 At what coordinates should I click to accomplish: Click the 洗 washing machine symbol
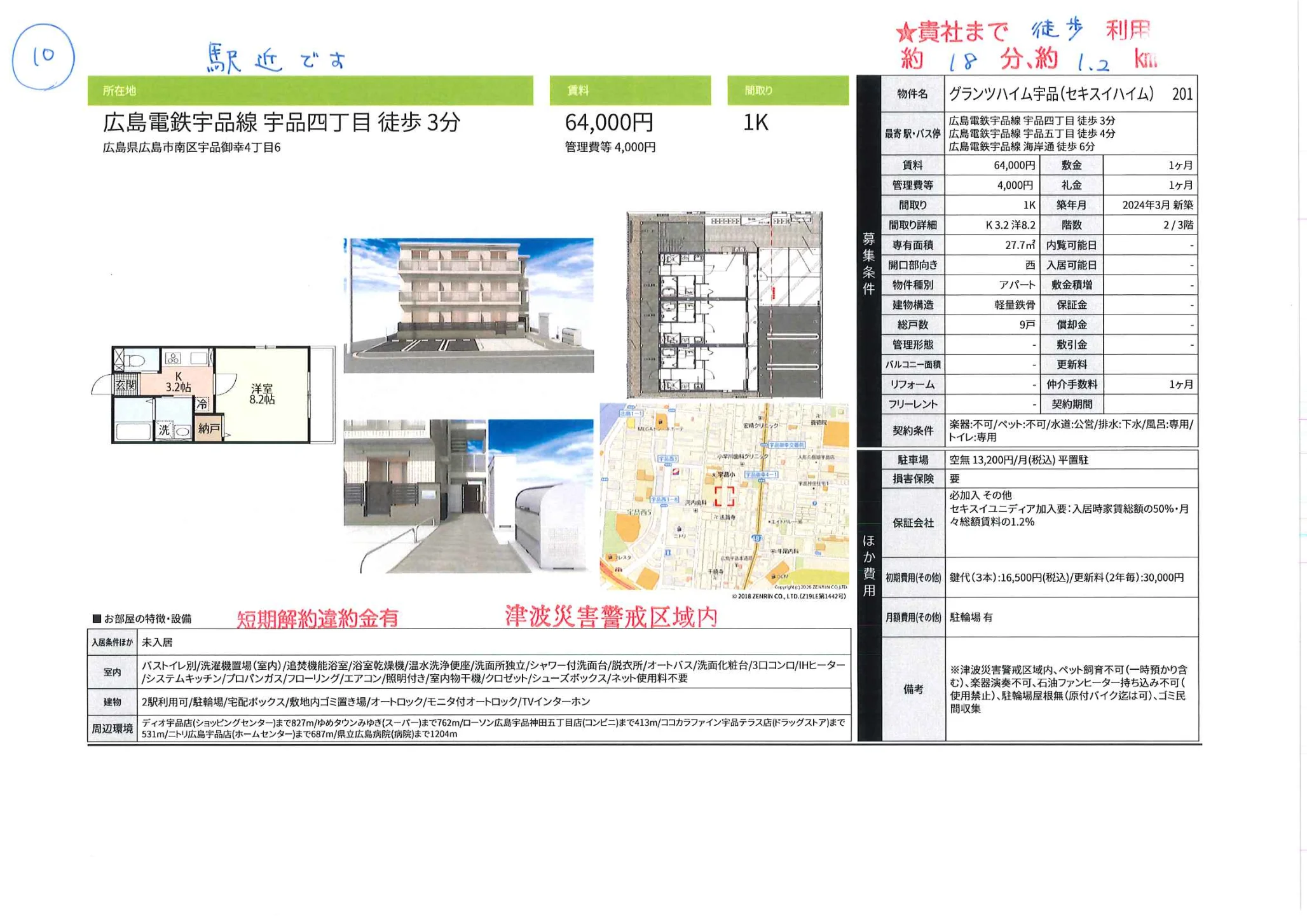pyautogui.click(x=165, y=430)
